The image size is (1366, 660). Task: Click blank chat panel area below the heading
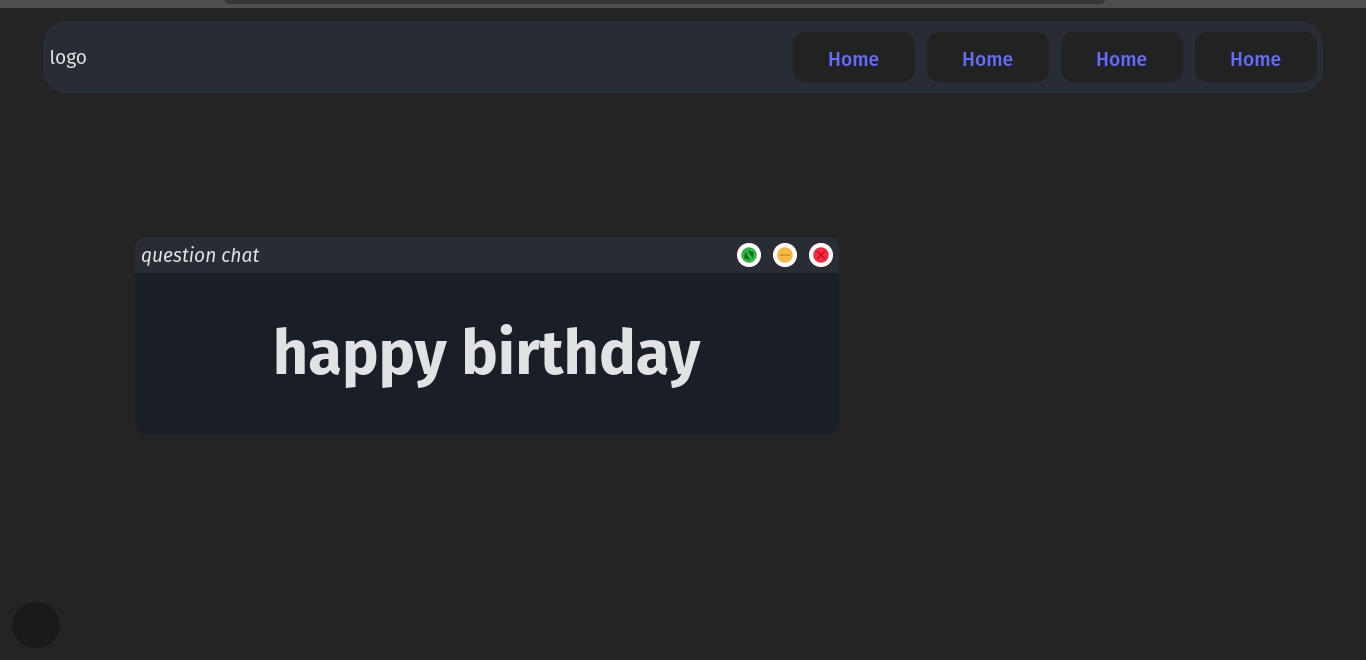486,414
